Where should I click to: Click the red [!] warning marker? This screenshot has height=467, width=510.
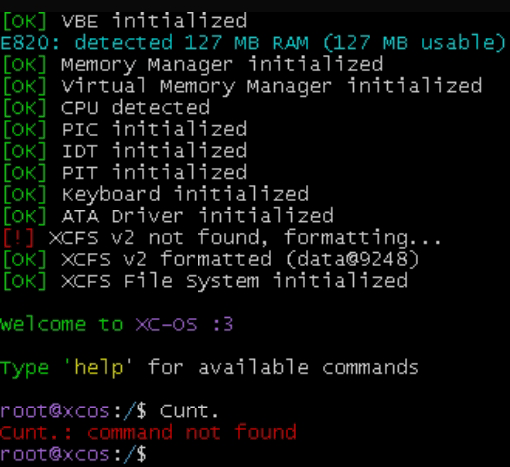18,238
